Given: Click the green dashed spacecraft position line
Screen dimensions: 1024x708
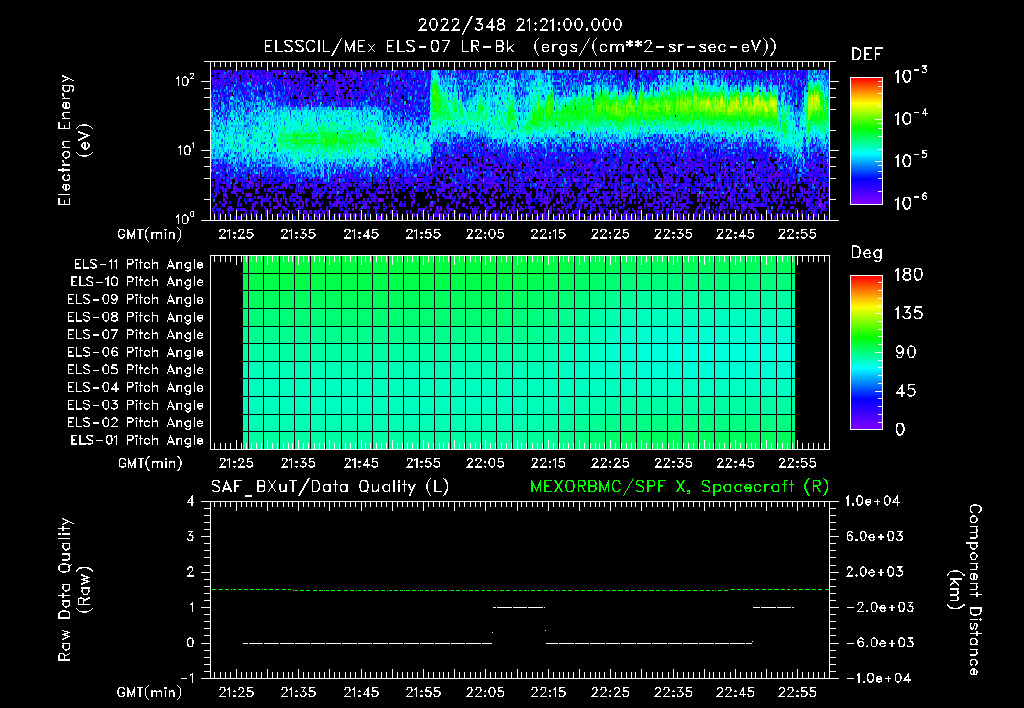Looking at the screenshot, I should (x=520, y=590).
